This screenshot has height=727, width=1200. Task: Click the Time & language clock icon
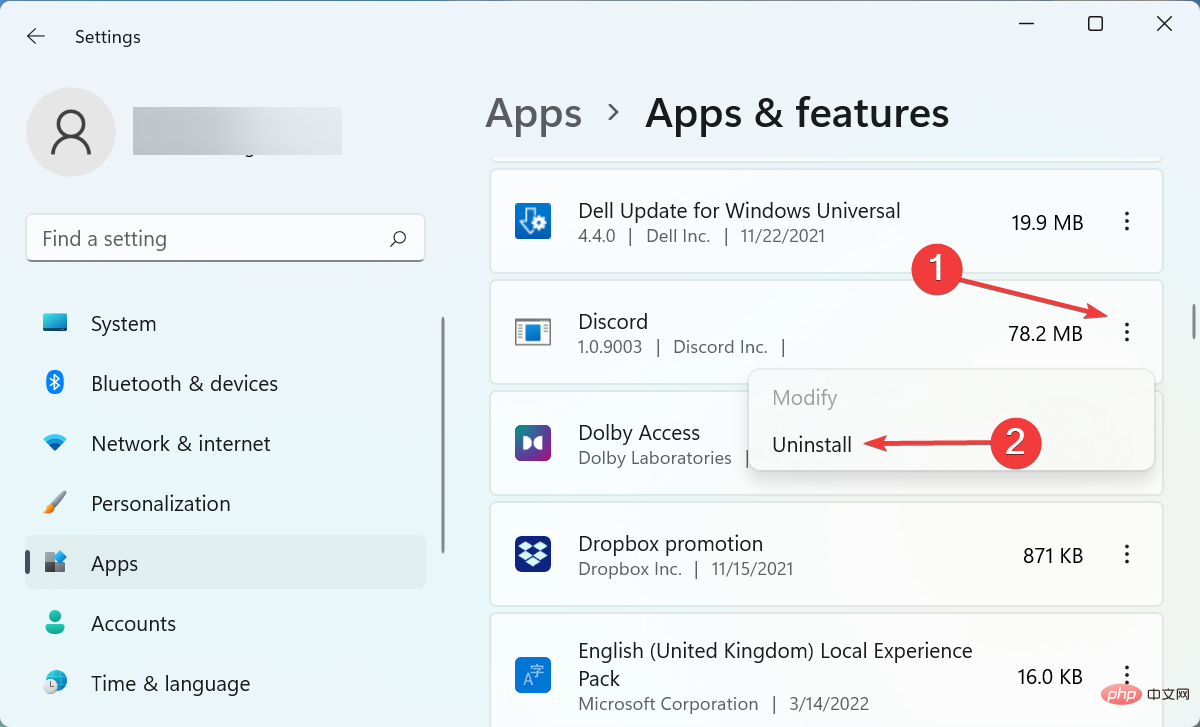coord(55,683)
